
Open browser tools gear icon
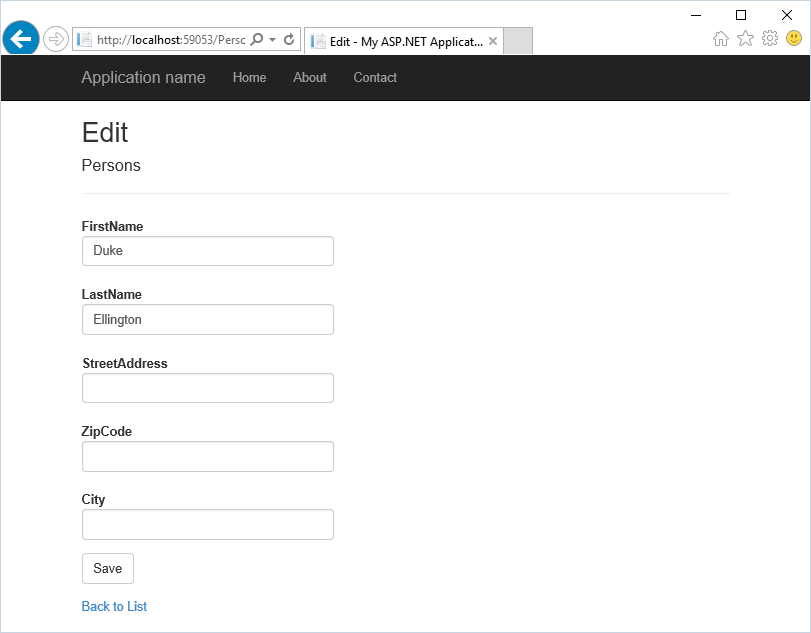pos(770,38)
